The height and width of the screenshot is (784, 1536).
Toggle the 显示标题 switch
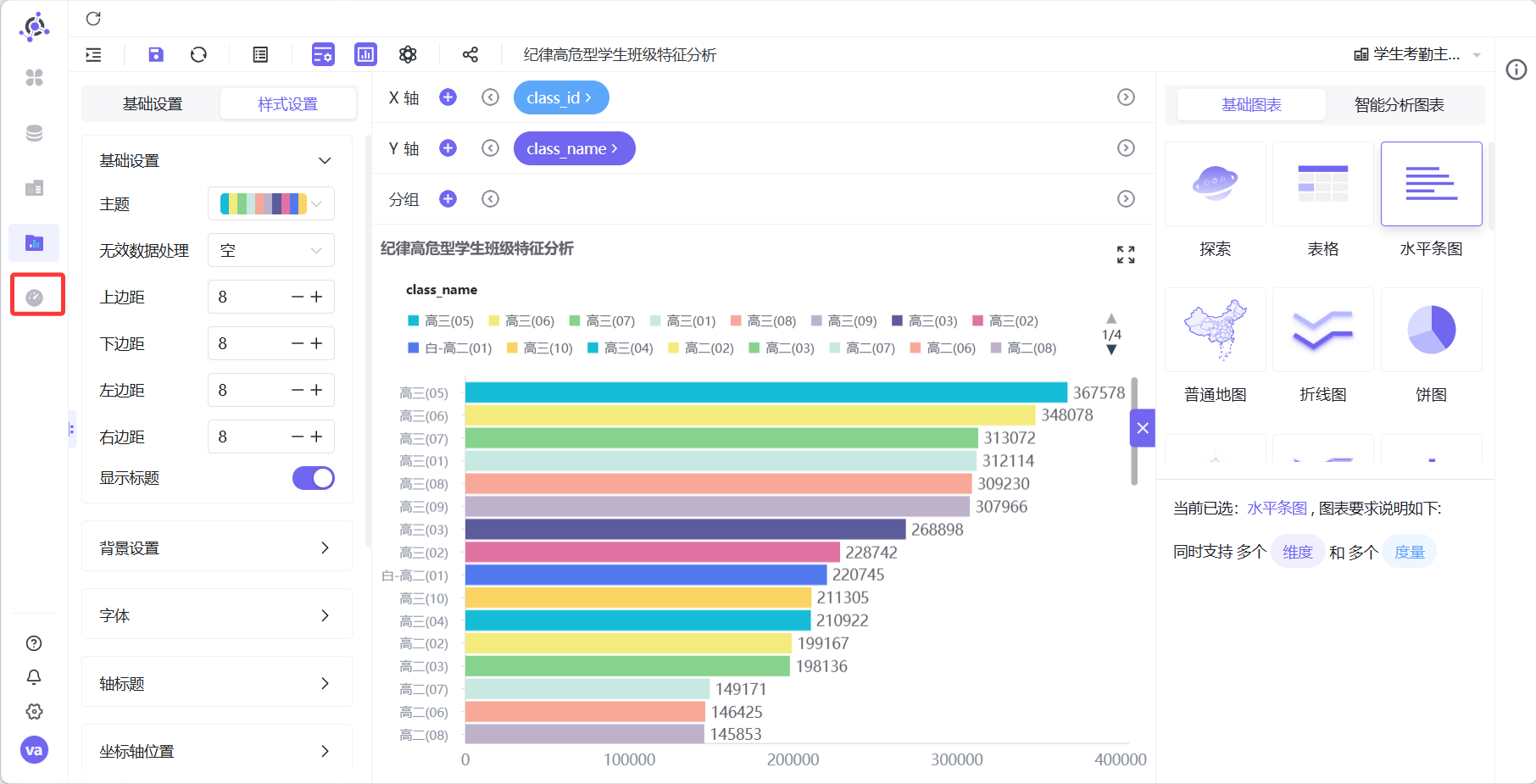coord(314,478)
